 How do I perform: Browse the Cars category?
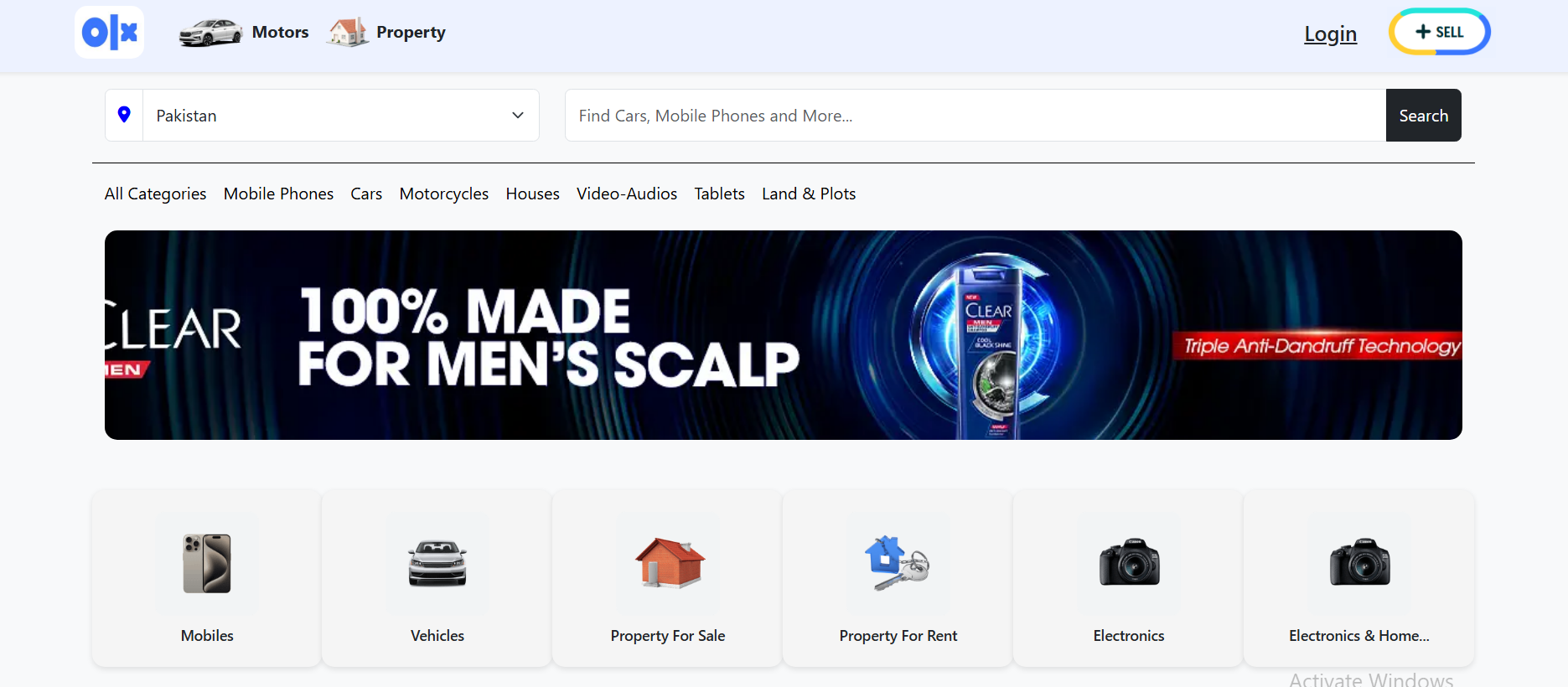[x=366, y=194]
